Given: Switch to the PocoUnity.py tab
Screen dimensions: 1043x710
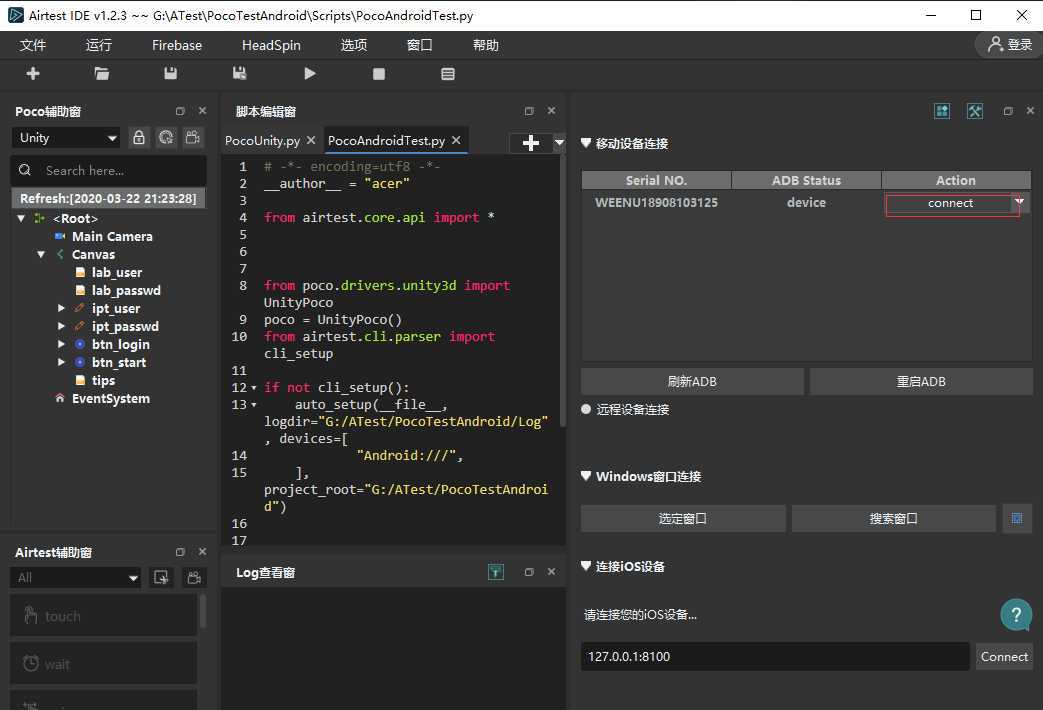Looking at the screenshot, I should (262, 140).
